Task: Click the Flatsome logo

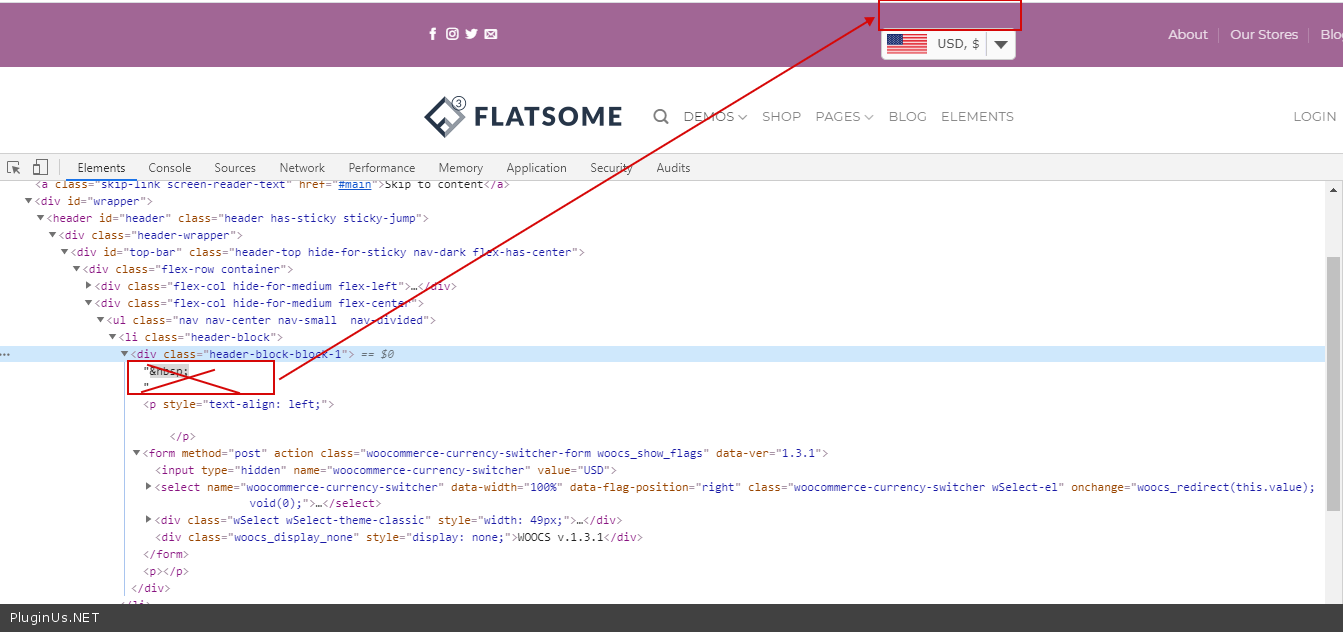Action: [523, 117]
